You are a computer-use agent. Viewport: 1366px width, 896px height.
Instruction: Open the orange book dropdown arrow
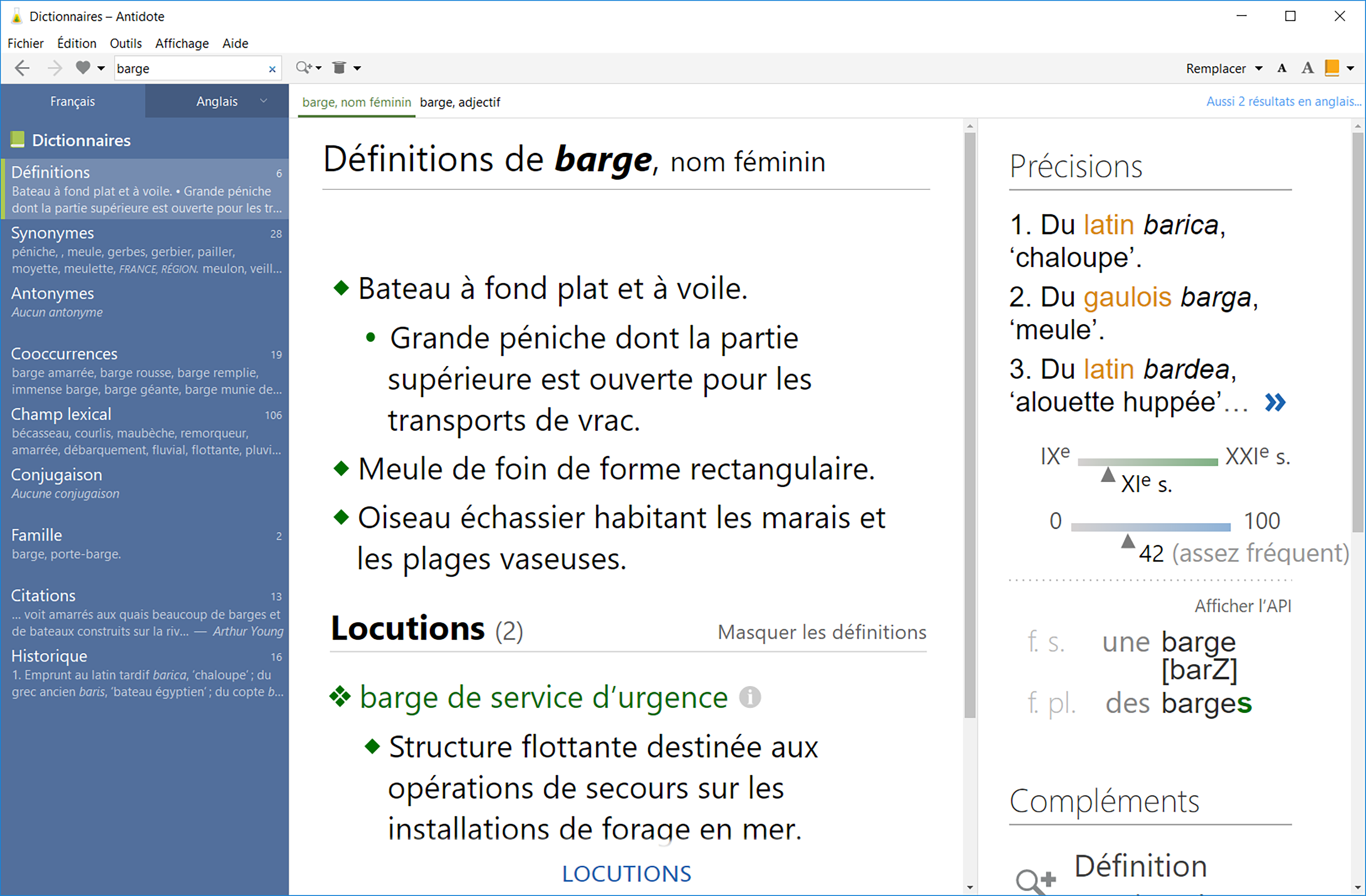(1350, 68)
